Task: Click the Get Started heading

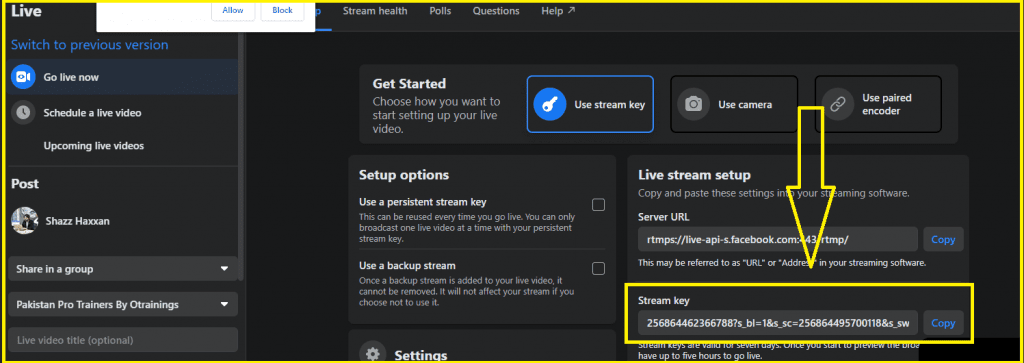Action: tap(409, 84)
